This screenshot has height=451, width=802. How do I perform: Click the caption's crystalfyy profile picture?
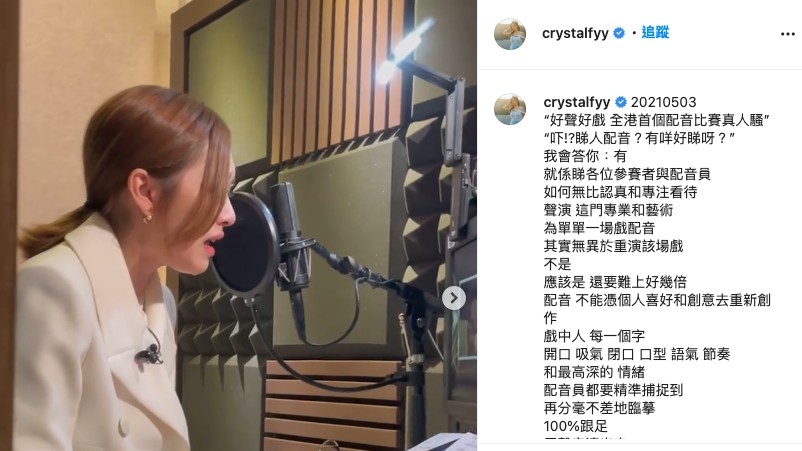(509, 109)
